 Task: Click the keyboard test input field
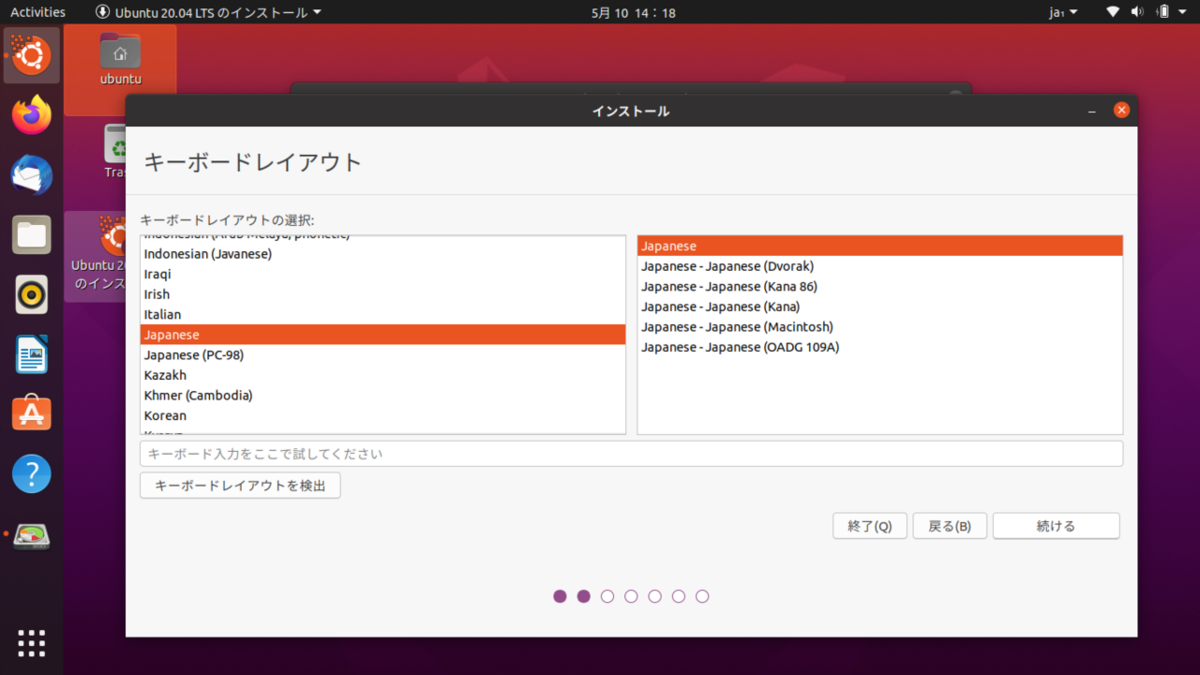(630, 453)
